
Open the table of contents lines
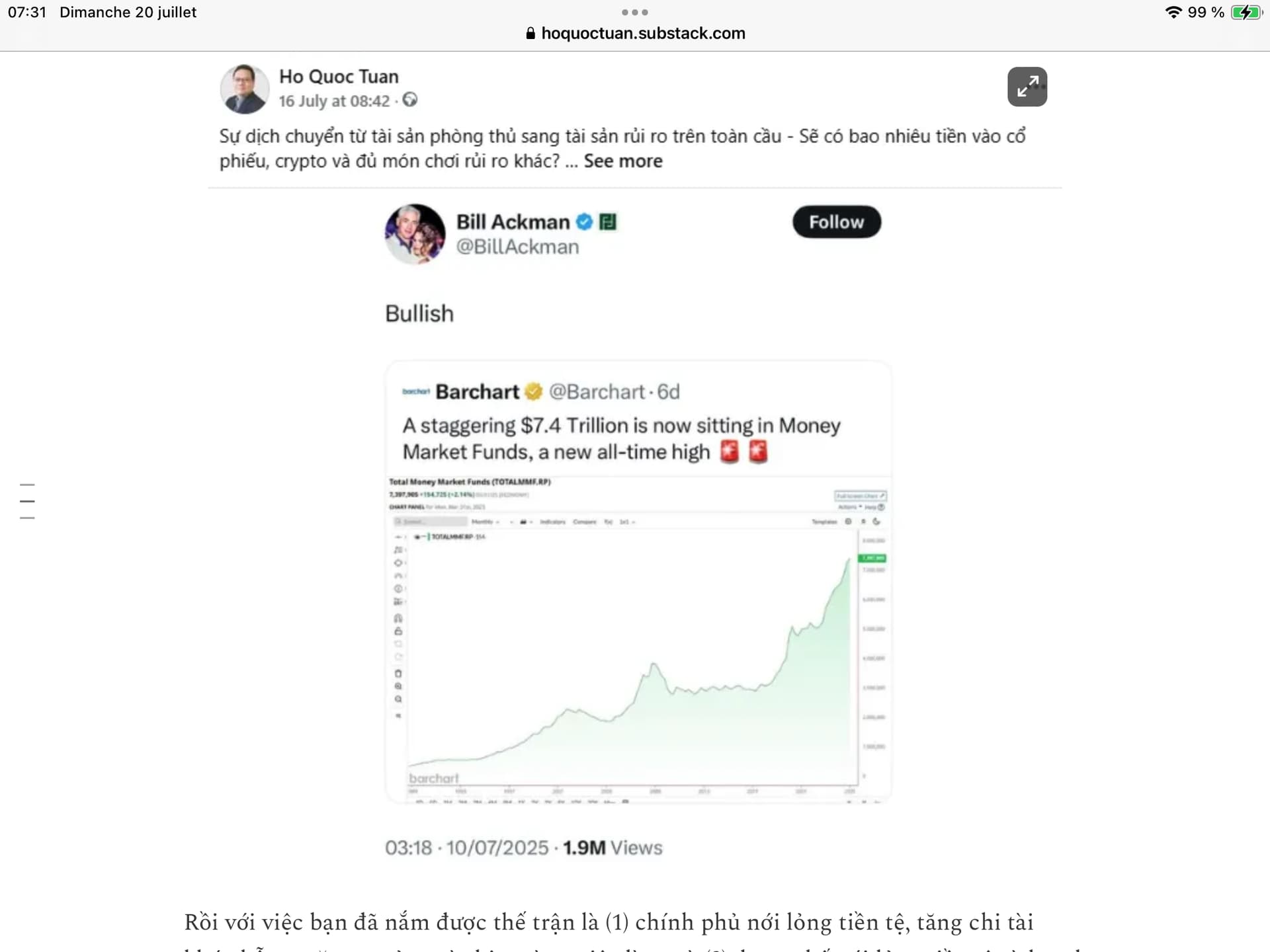pos(27,501)
